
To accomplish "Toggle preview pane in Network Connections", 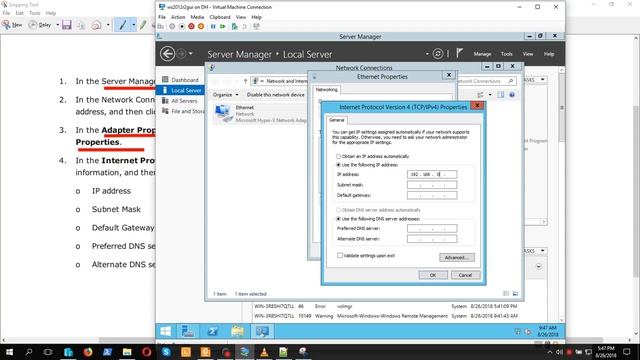I will click(501, 95).
